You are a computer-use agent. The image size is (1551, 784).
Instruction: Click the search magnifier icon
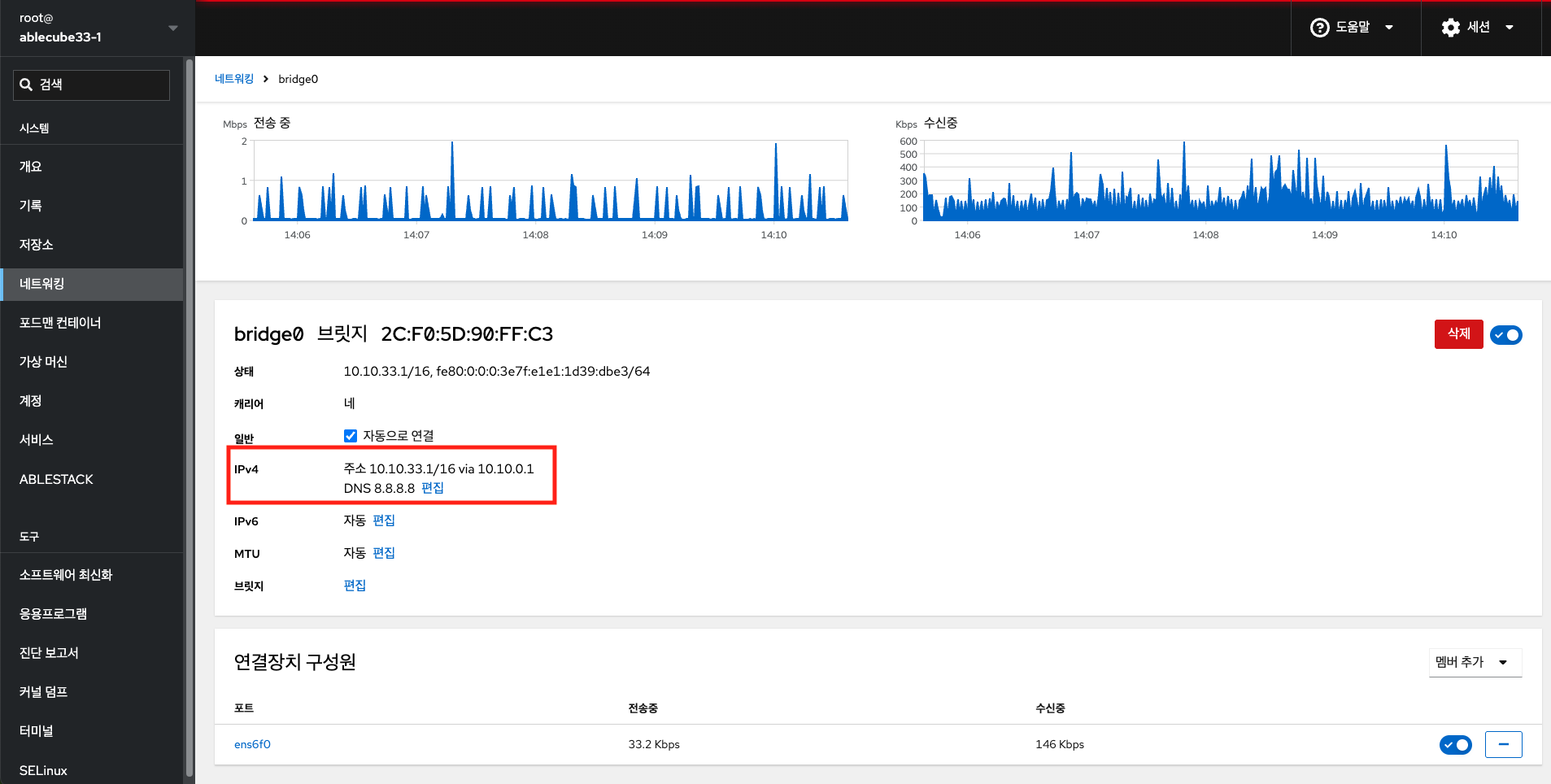click(x=26, y=85)
